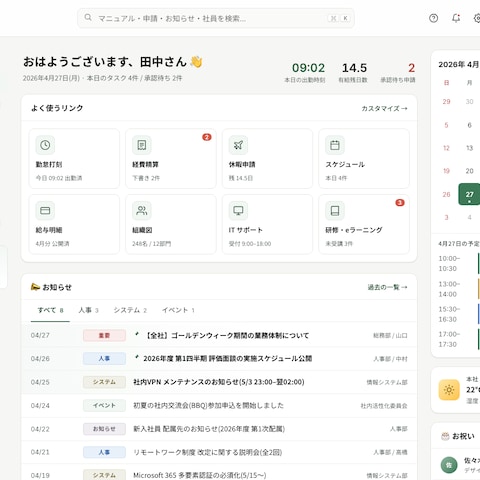Click the 14.5 有給残日数 value
The height and width of the screenshot is (480, 480).
[354, 68]
